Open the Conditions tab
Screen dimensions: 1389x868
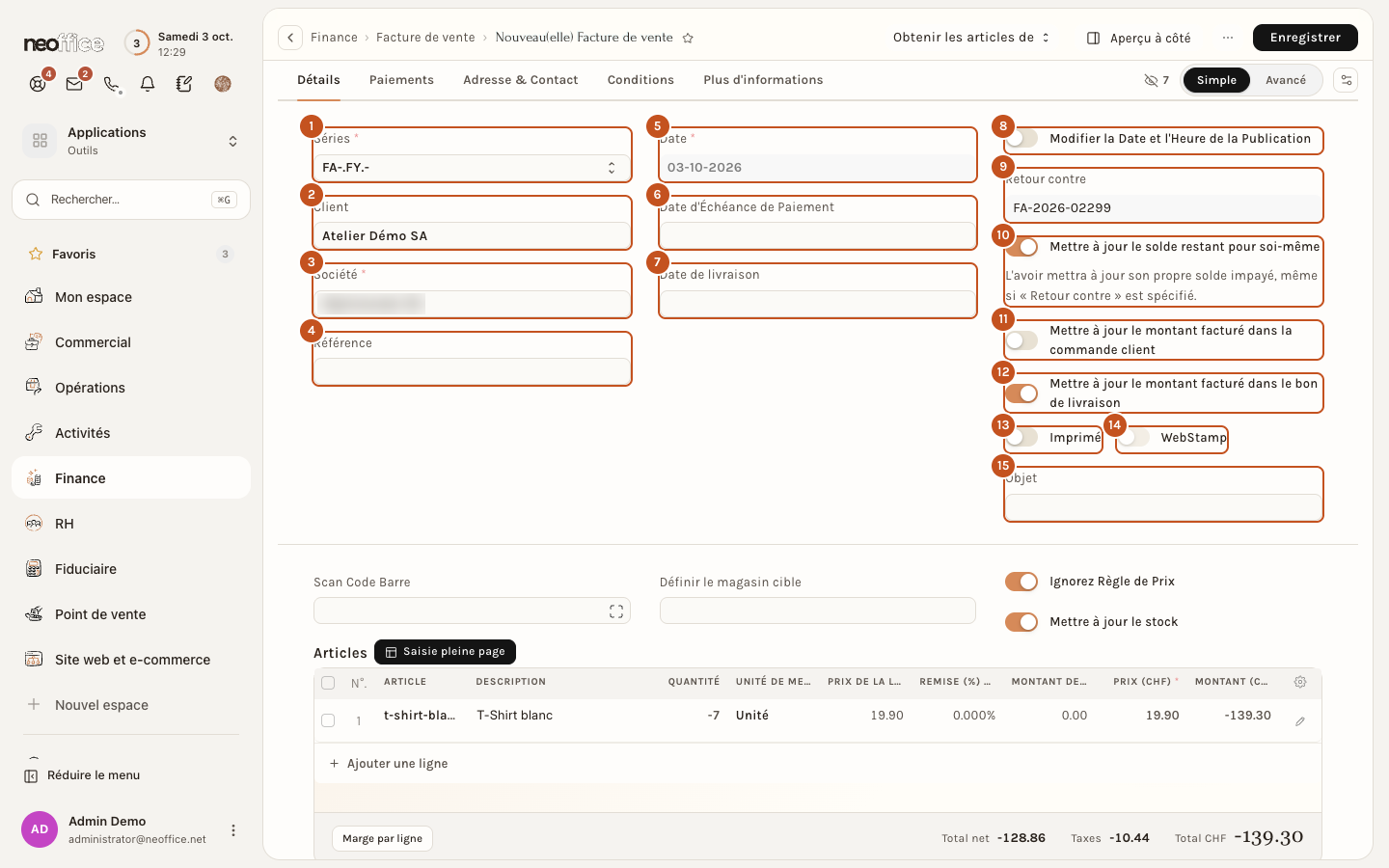click(640, 80)
